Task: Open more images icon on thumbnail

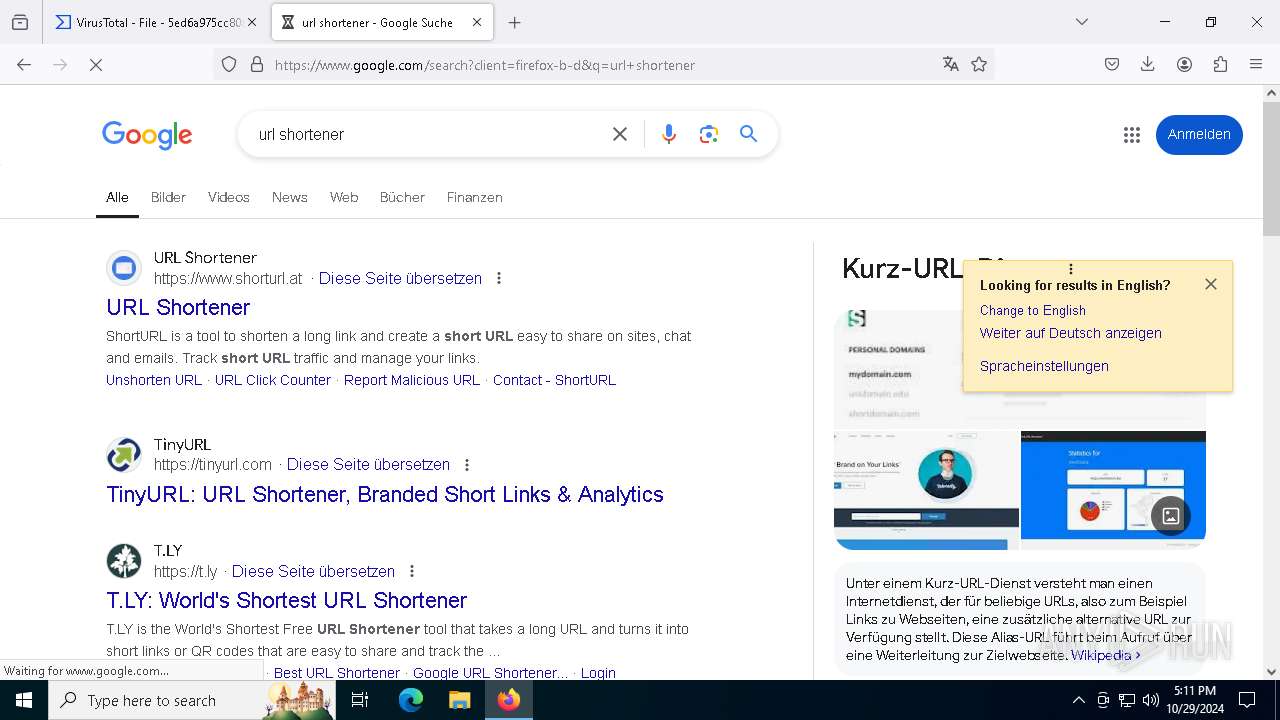Action: [x=1171, y=516]
